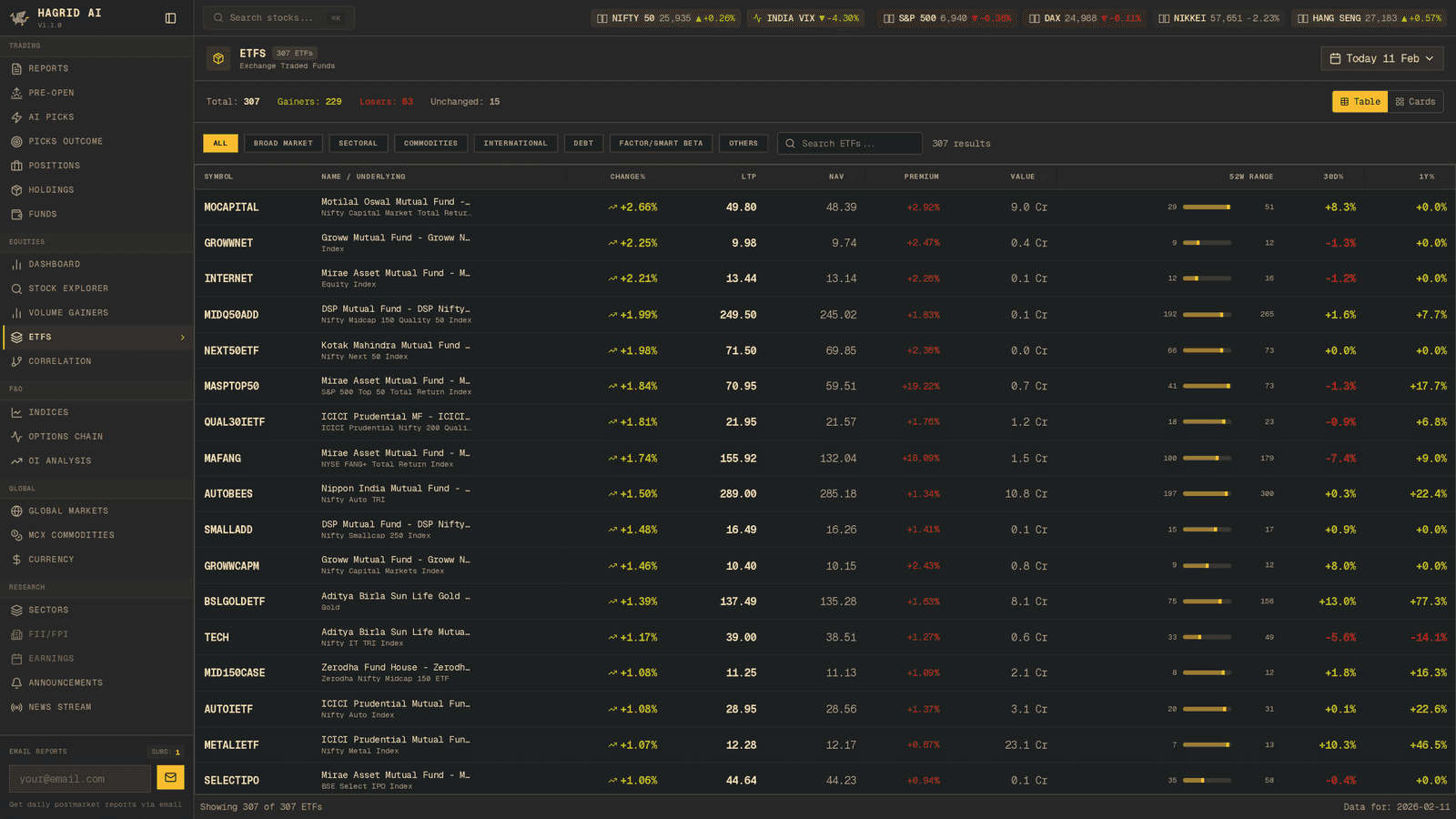The image size is (1456, 819).
Task: Click the Picks Outcome target icon
Action: tap(16, 141)
